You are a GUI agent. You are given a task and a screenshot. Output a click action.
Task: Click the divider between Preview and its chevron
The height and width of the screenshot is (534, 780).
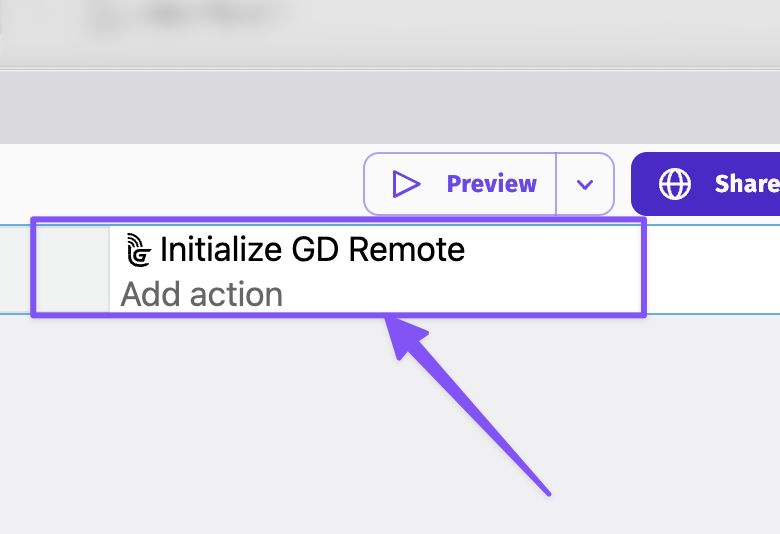click(x=556, y=184)
